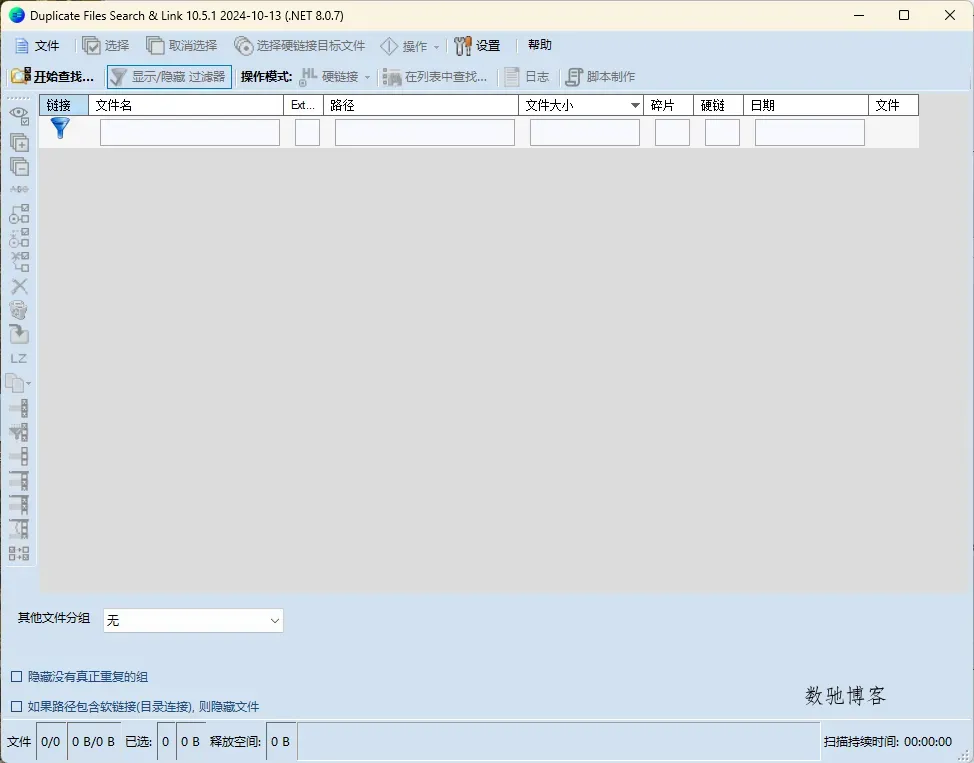Click the expand groups (plus) sidebar icon
974x763 pixels.
tap(19, 142)
